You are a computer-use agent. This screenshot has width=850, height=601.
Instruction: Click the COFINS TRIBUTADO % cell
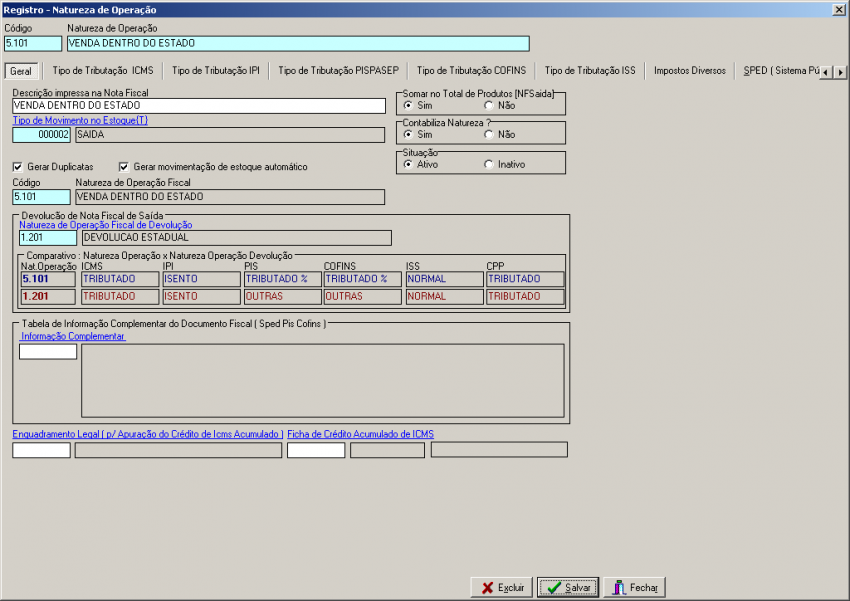click(x=363, y=279)
